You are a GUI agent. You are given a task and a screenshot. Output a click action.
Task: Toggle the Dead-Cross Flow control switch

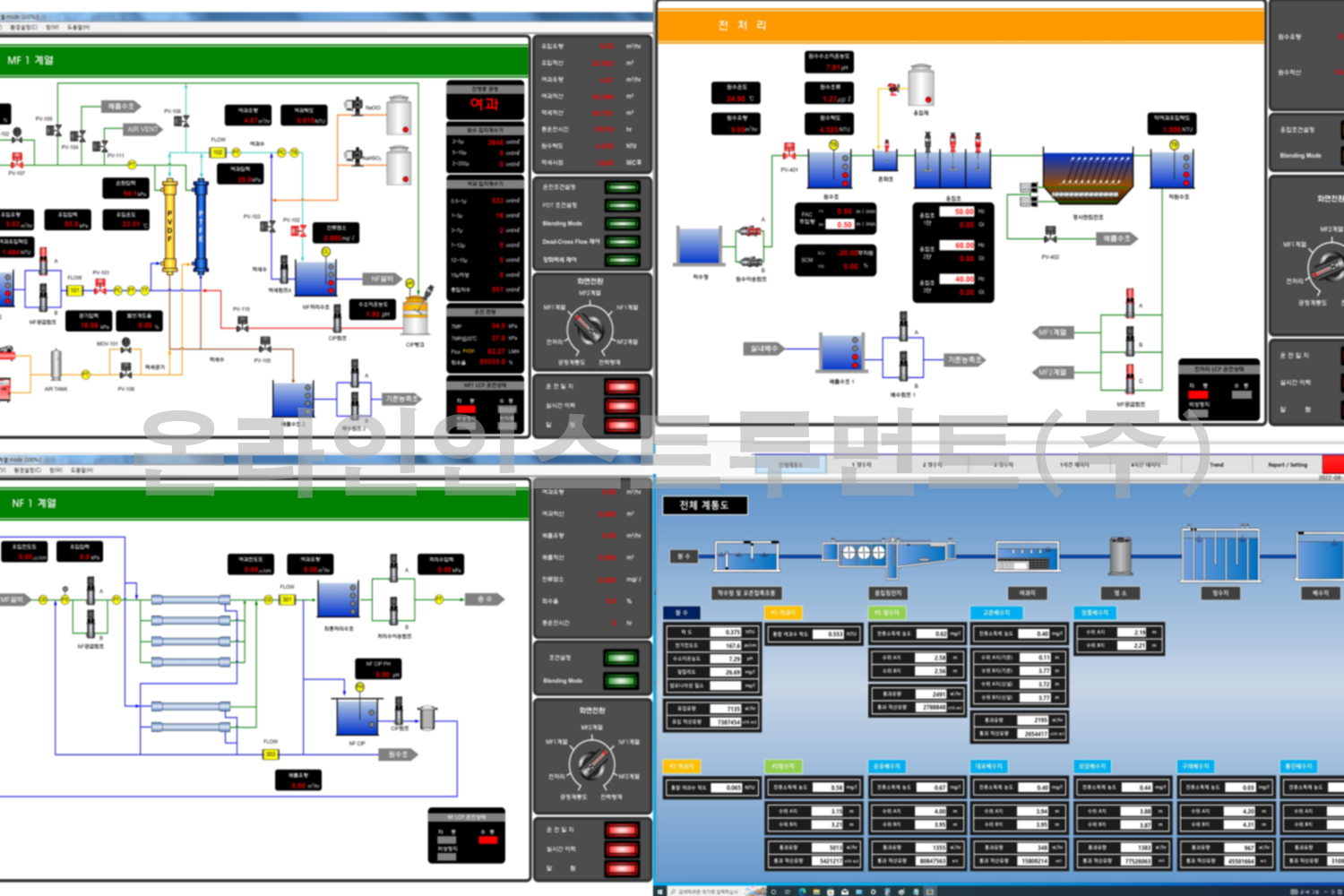click(x=622, y=242)
